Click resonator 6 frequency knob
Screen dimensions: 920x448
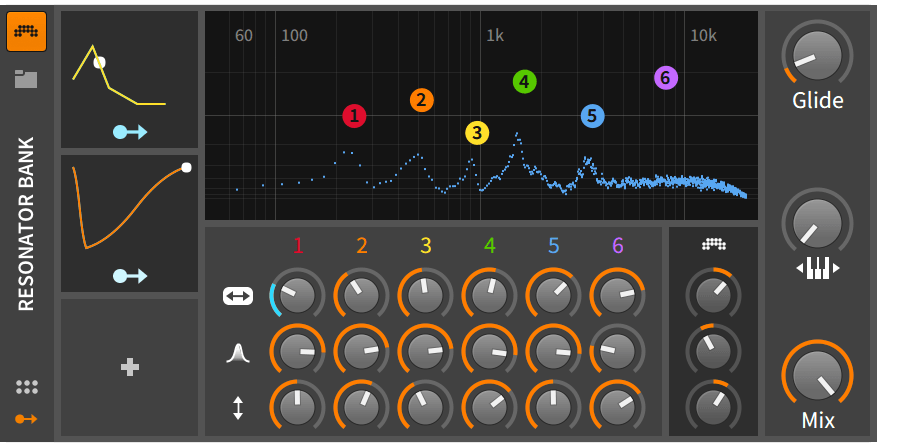point(617,295)
